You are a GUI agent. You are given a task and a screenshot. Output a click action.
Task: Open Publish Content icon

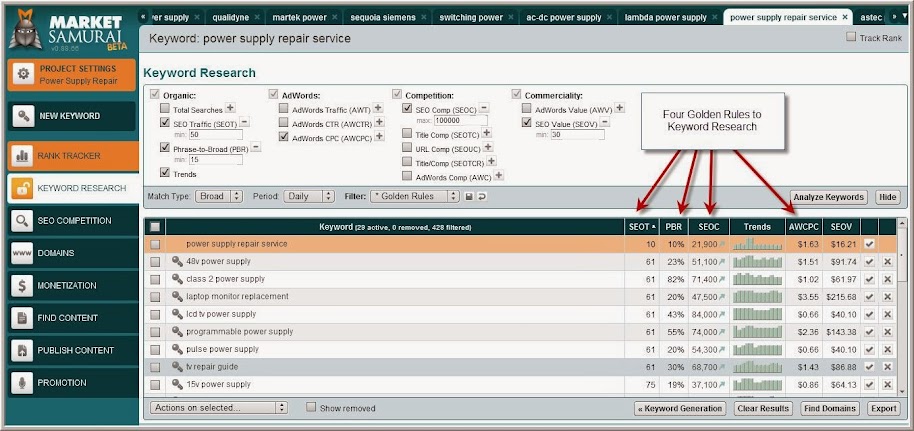tap(22, 351)
